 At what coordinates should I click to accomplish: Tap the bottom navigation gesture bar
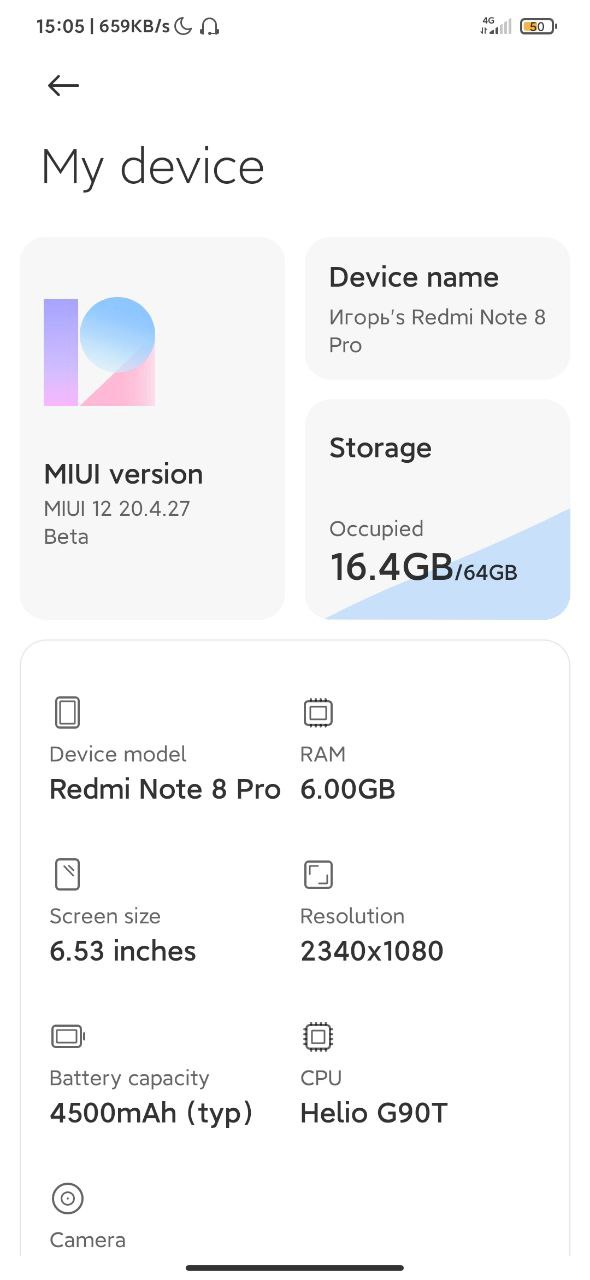[x=295, y=1268]
